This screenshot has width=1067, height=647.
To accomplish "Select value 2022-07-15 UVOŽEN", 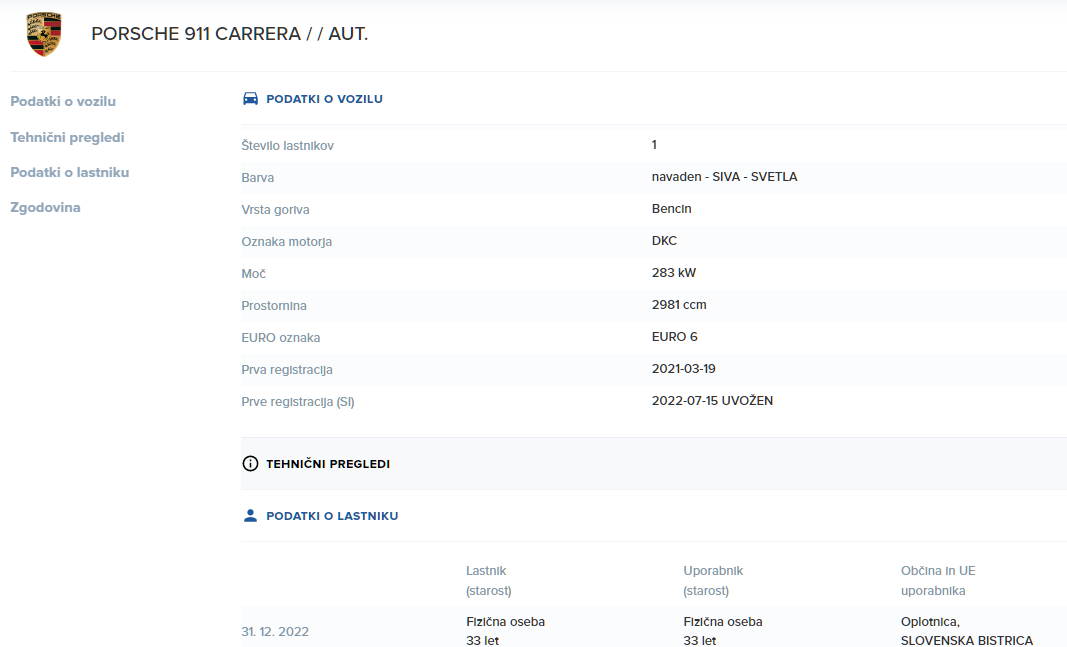I will point(712,401).
